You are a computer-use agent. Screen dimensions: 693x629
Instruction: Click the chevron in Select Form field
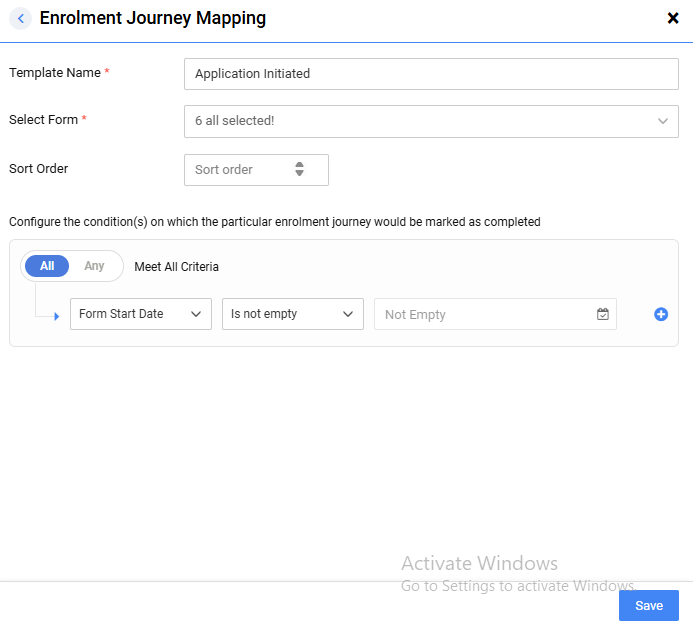click(662, 121)
